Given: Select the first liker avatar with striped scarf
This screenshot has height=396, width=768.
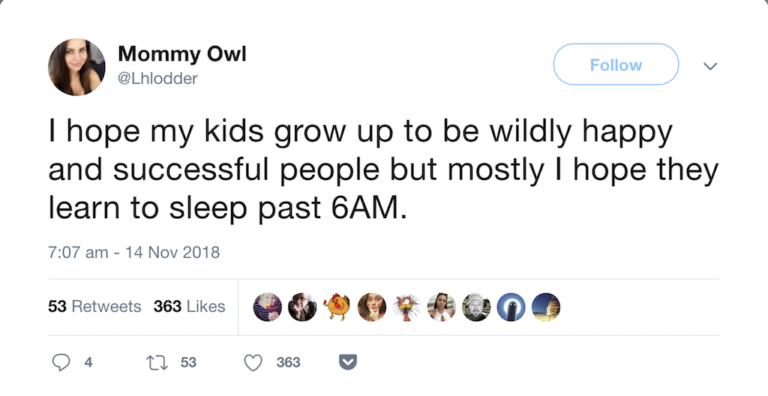Looking at the screenshot, I should [267, 307].
